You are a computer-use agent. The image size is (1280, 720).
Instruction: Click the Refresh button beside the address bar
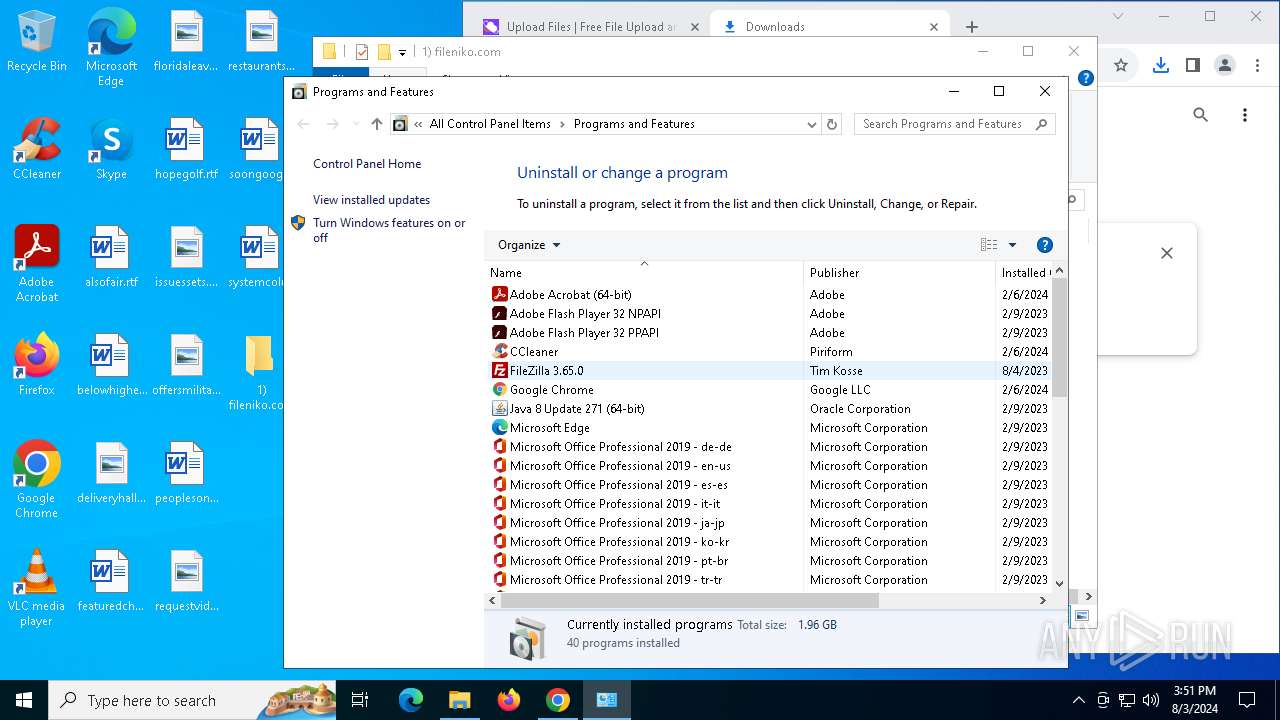[x=832, y=124]
